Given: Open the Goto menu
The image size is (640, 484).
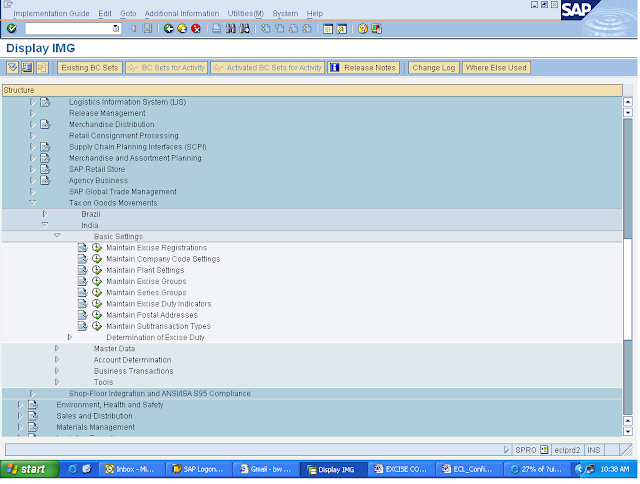Looking at the screenshot, I should point(128,13).
